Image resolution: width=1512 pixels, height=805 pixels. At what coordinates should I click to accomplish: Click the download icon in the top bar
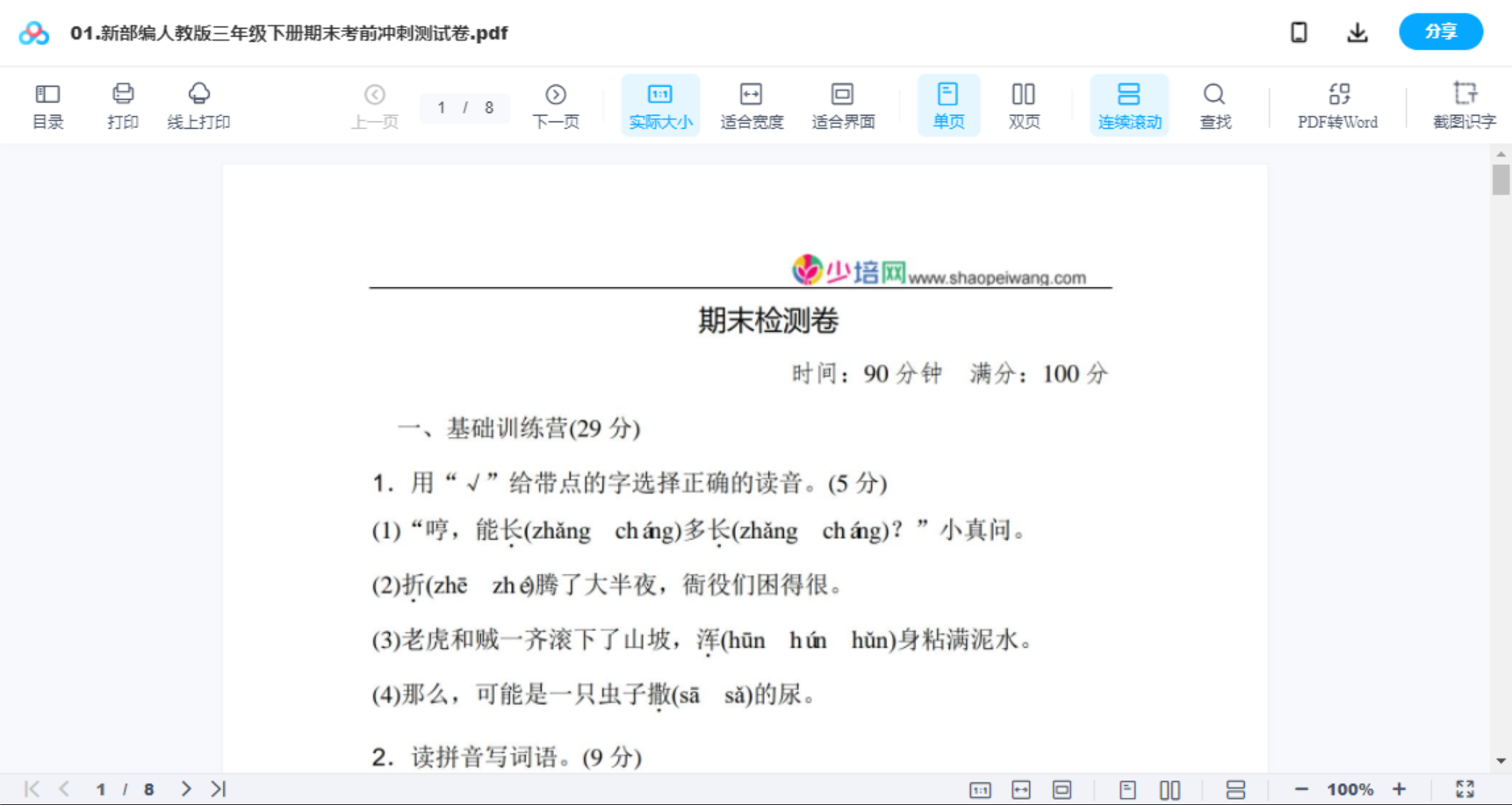(1357, 32)
